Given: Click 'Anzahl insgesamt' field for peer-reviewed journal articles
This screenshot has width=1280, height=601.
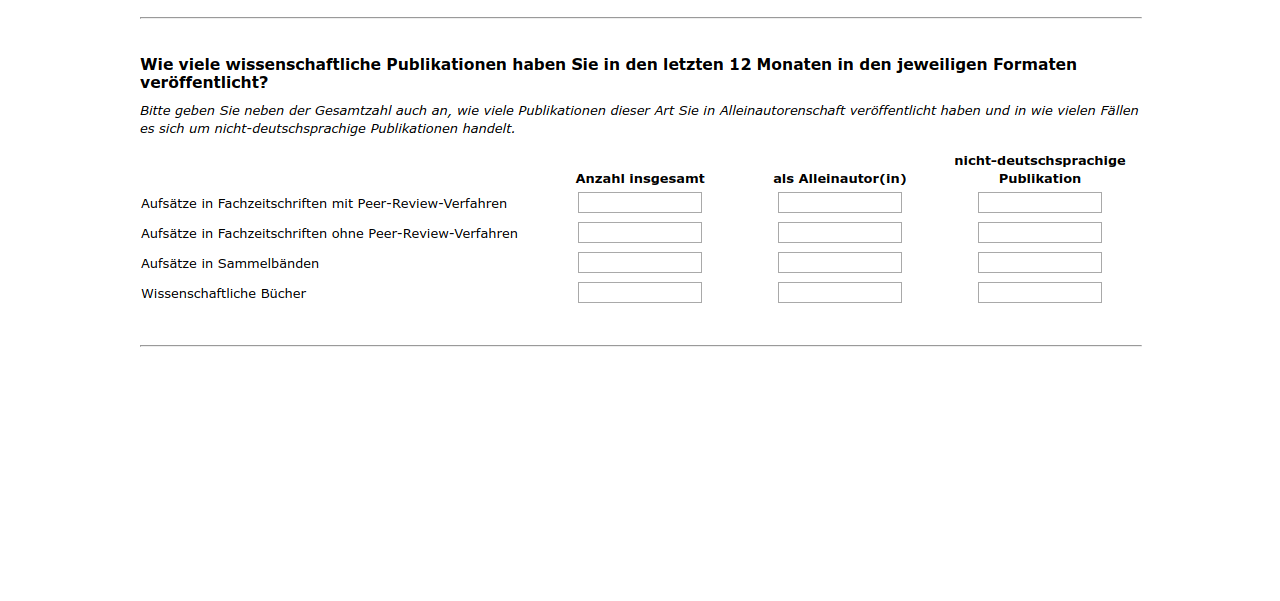Looking at the screenshot, I should pyautogui.click(x=640, y=203).
